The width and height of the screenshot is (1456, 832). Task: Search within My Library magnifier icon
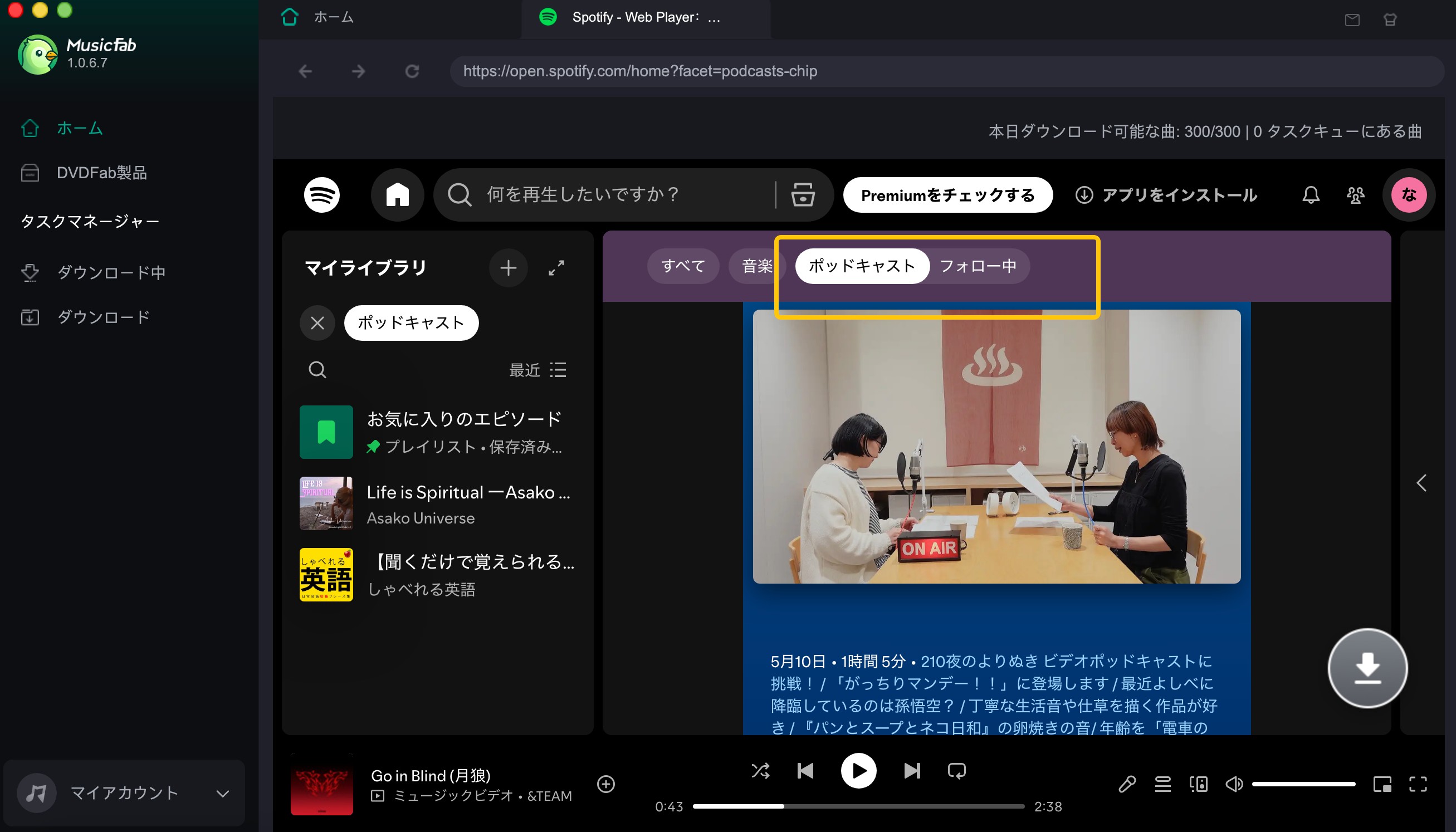(x=317, y=370)
